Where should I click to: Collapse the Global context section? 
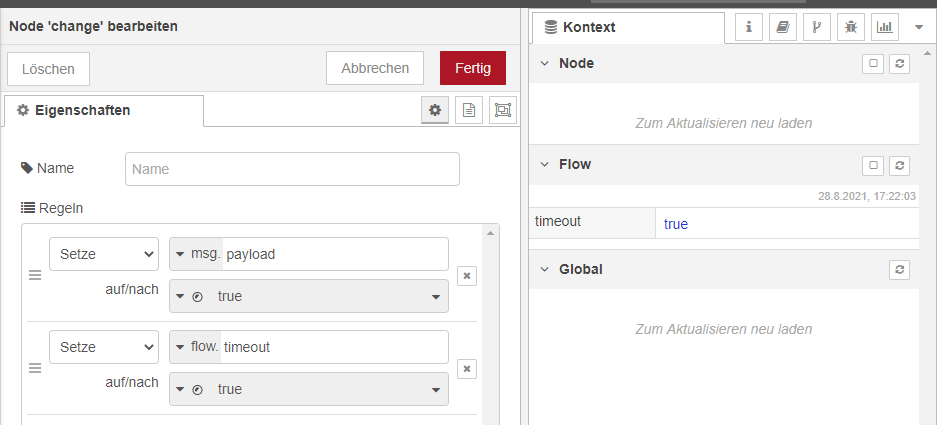545,270
